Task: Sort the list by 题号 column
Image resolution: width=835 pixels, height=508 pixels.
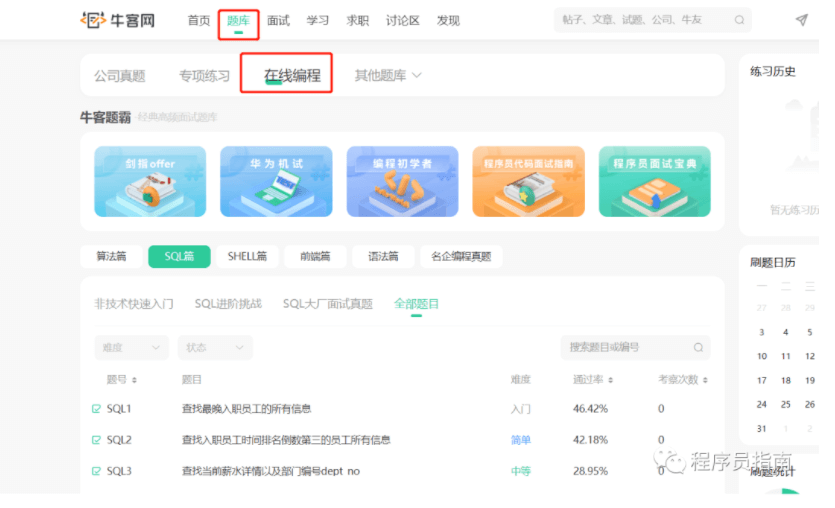Action: coord(122,380)
